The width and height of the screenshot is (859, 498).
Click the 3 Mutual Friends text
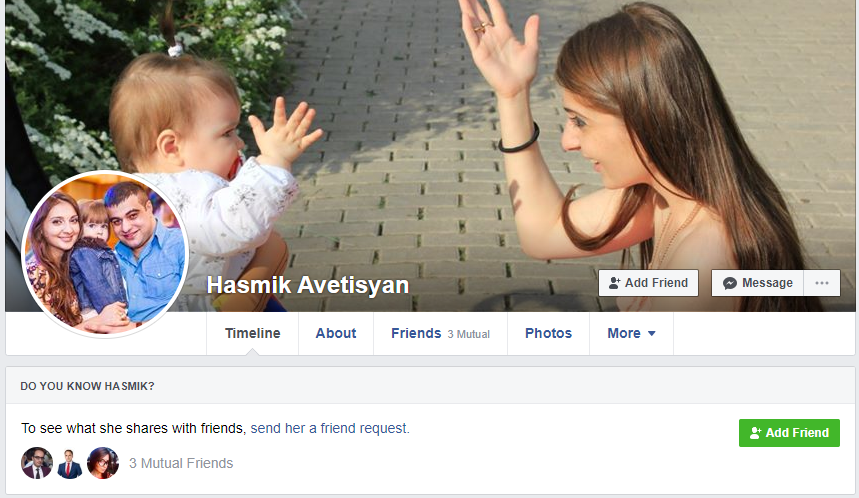(x=181, y=463)
